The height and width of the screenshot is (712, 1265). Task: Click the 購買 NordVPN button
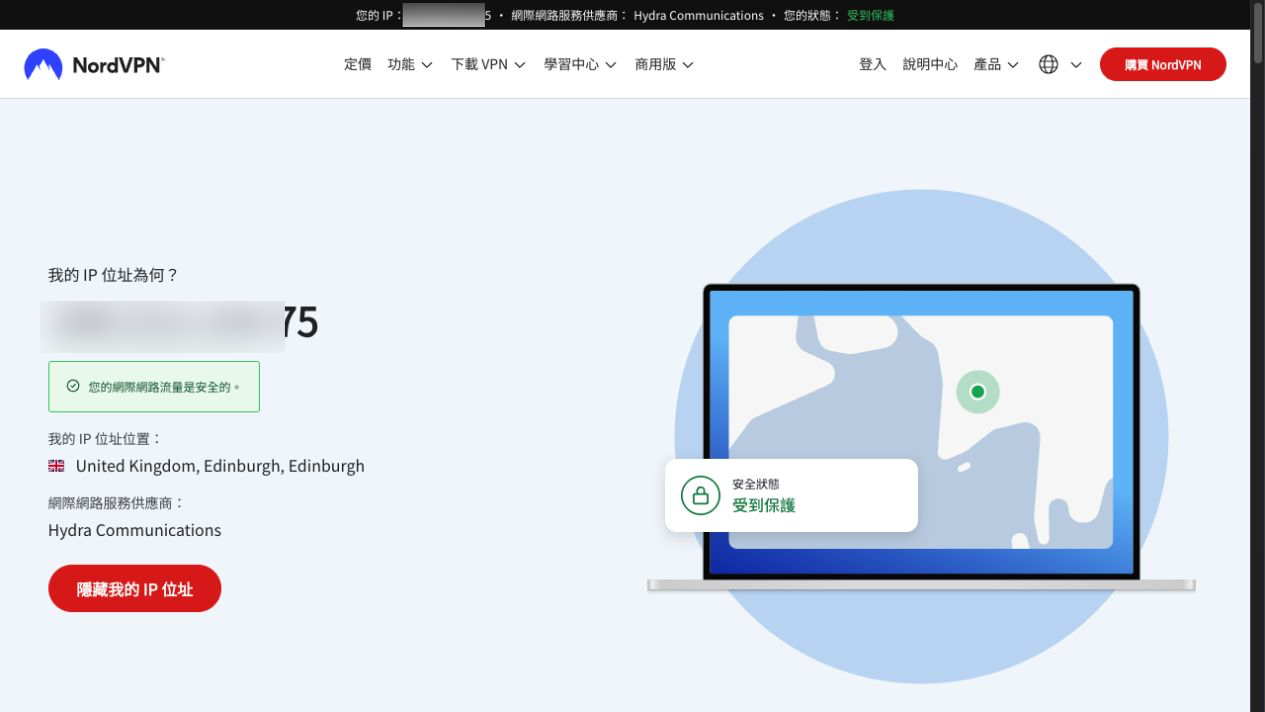click(x=1162, y=65)
